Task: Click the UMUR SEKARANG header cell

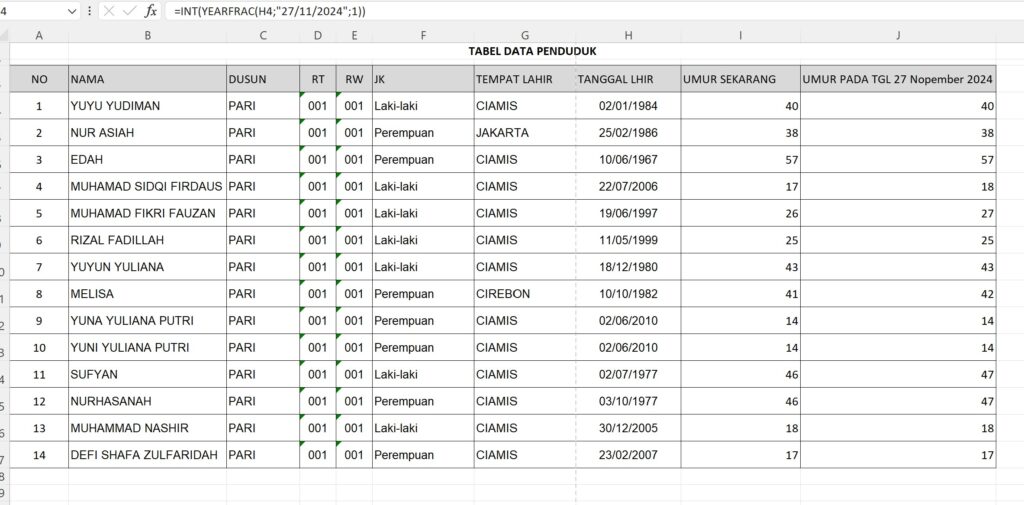Action: point(741,79)
